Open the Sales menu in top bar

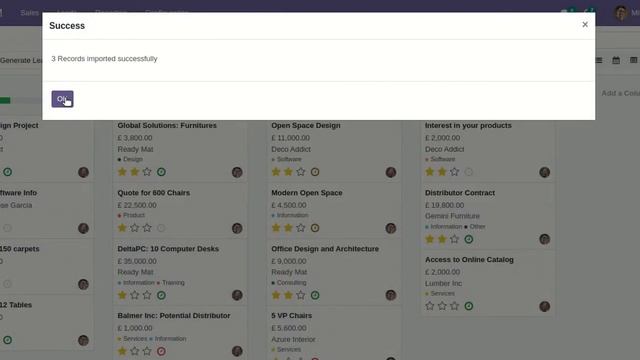(29, 13)
